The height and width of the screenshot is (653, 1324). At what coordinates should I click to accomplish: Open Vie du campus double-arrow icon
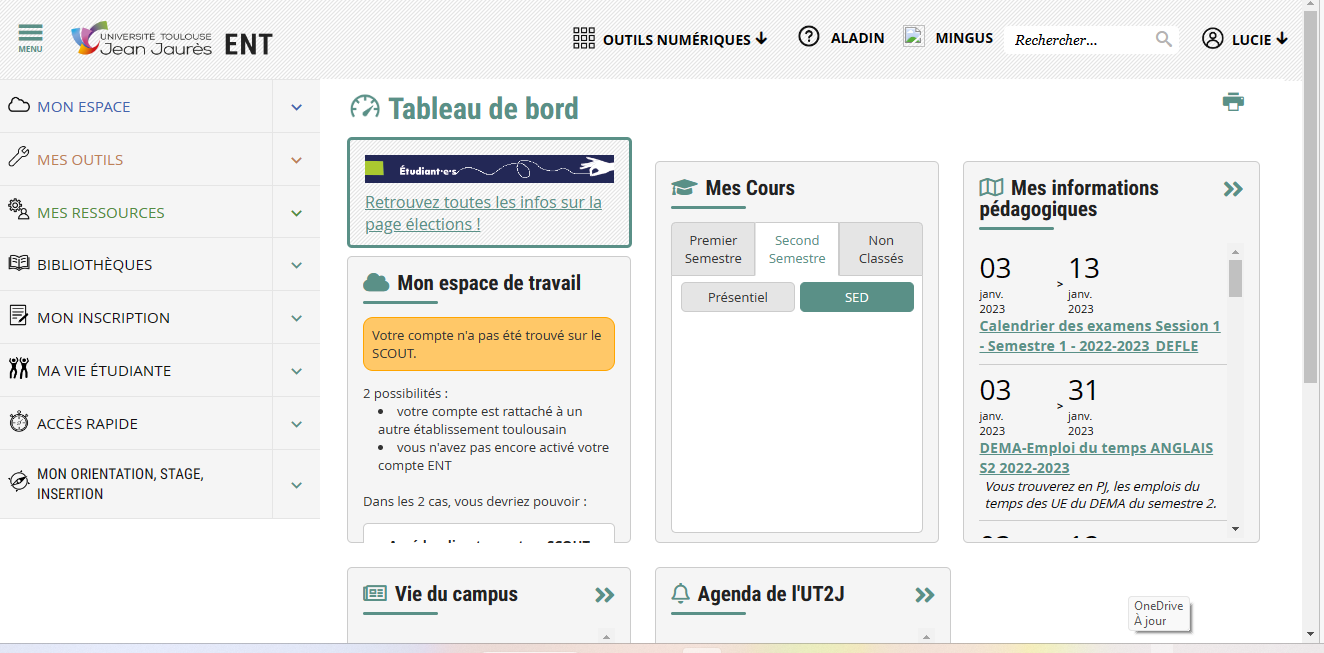pos(604,595)
